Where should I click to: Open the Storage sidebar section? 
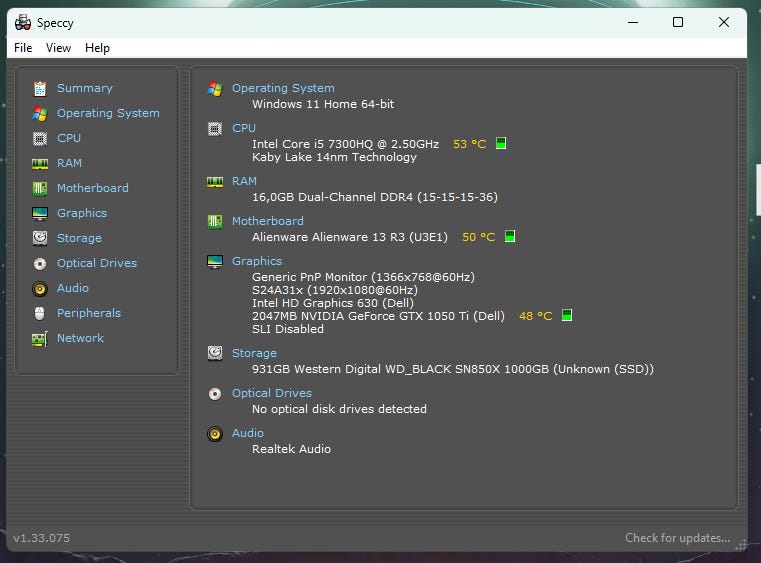79,238
